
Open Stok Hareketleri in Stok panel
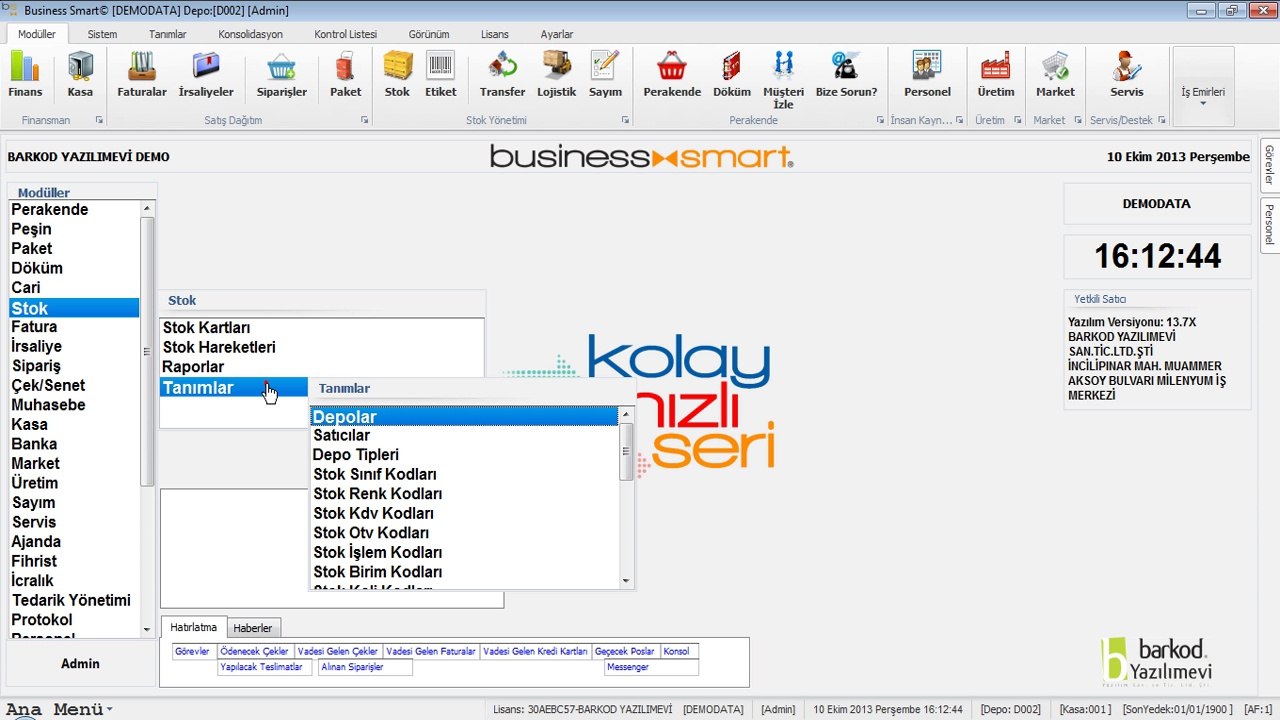(x=322, y=347)
